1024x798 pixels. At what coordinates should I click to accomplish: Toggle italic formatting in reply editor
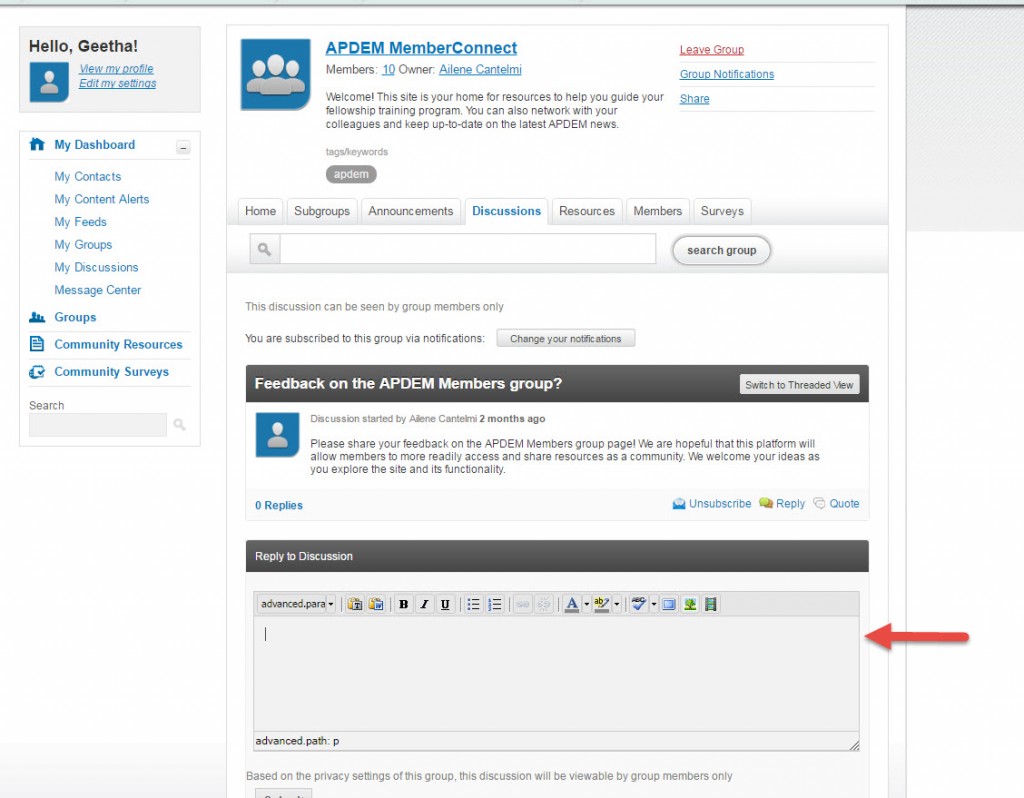coord(424,604)
